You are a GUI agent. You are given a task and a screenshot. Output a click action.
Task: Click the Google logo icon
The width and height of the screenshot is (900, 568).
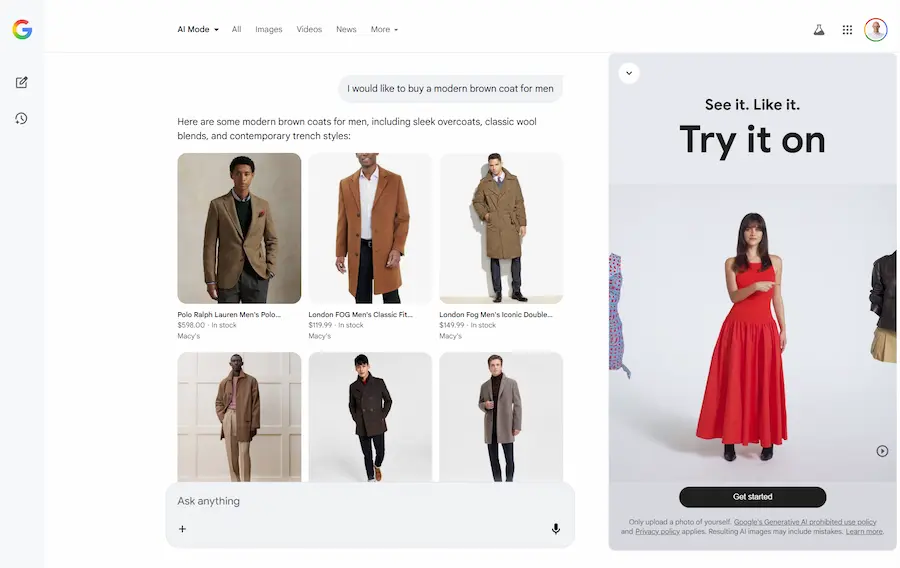[x=22, y=30]
